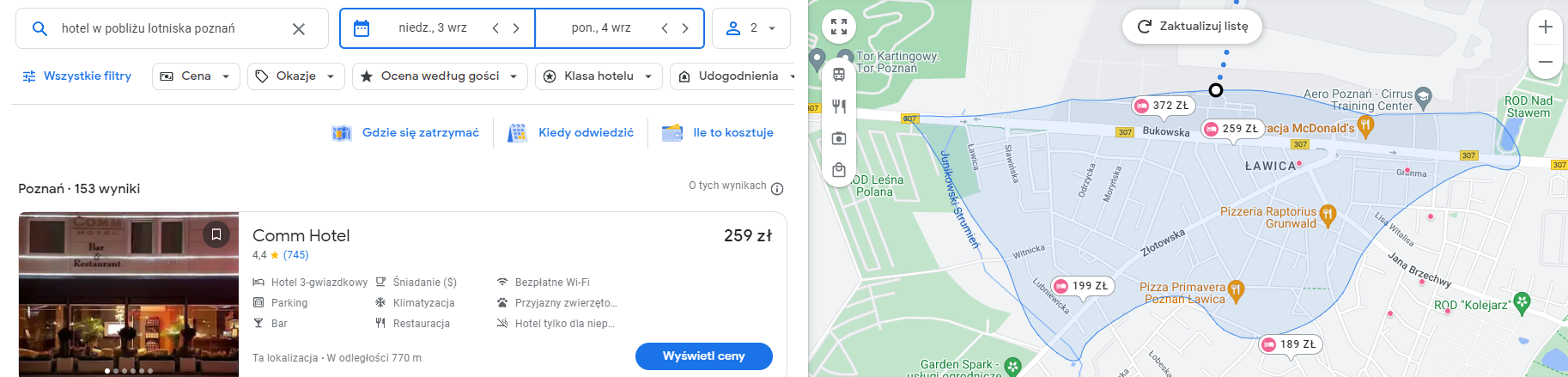Save Comm Hotel with bookmark icon
This screenshot has width=1568, height=377.
click(216, 234)
